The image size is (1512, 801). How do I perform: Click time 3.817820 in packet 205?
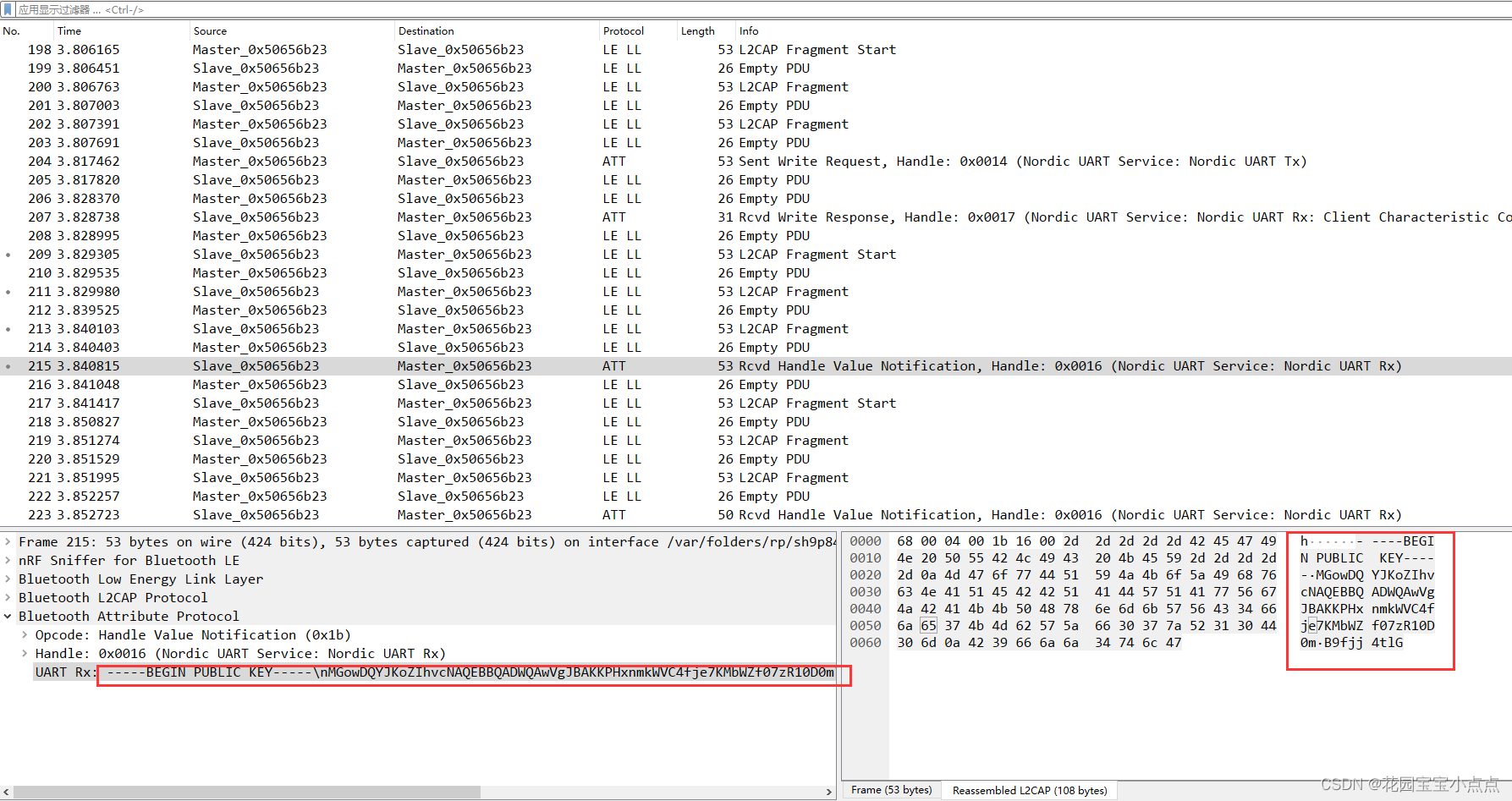tap(89, 180)
